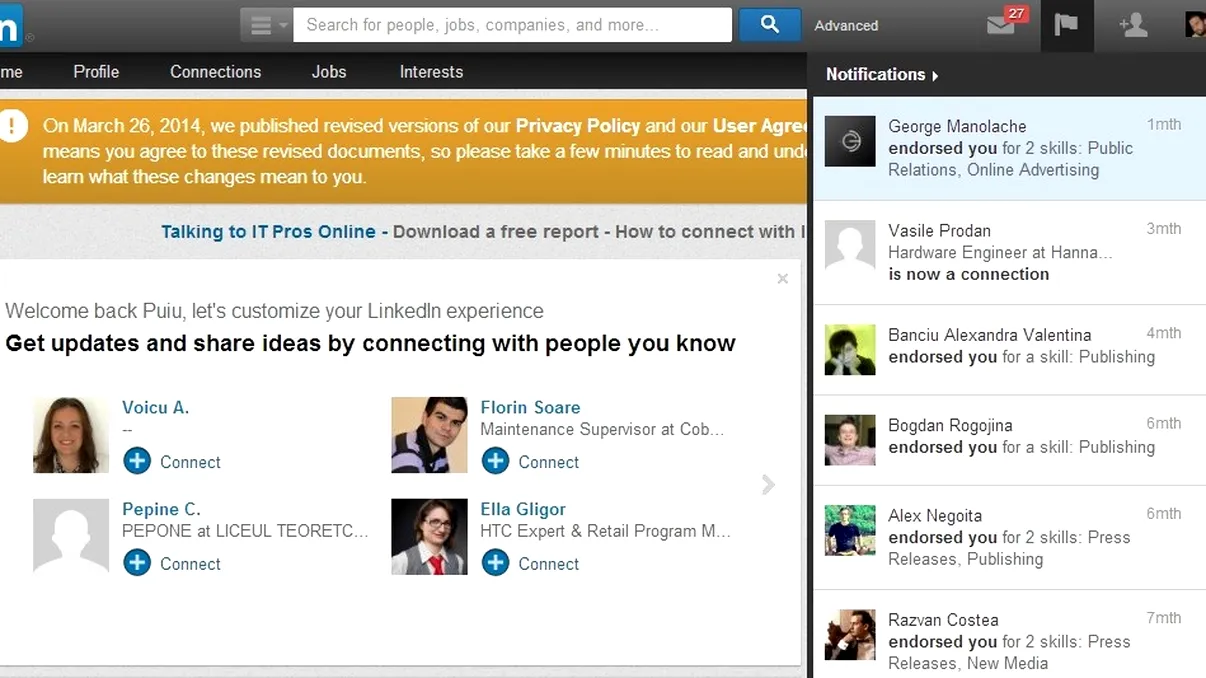
Task: Click the blue search magnifier button
Action: 768,24
